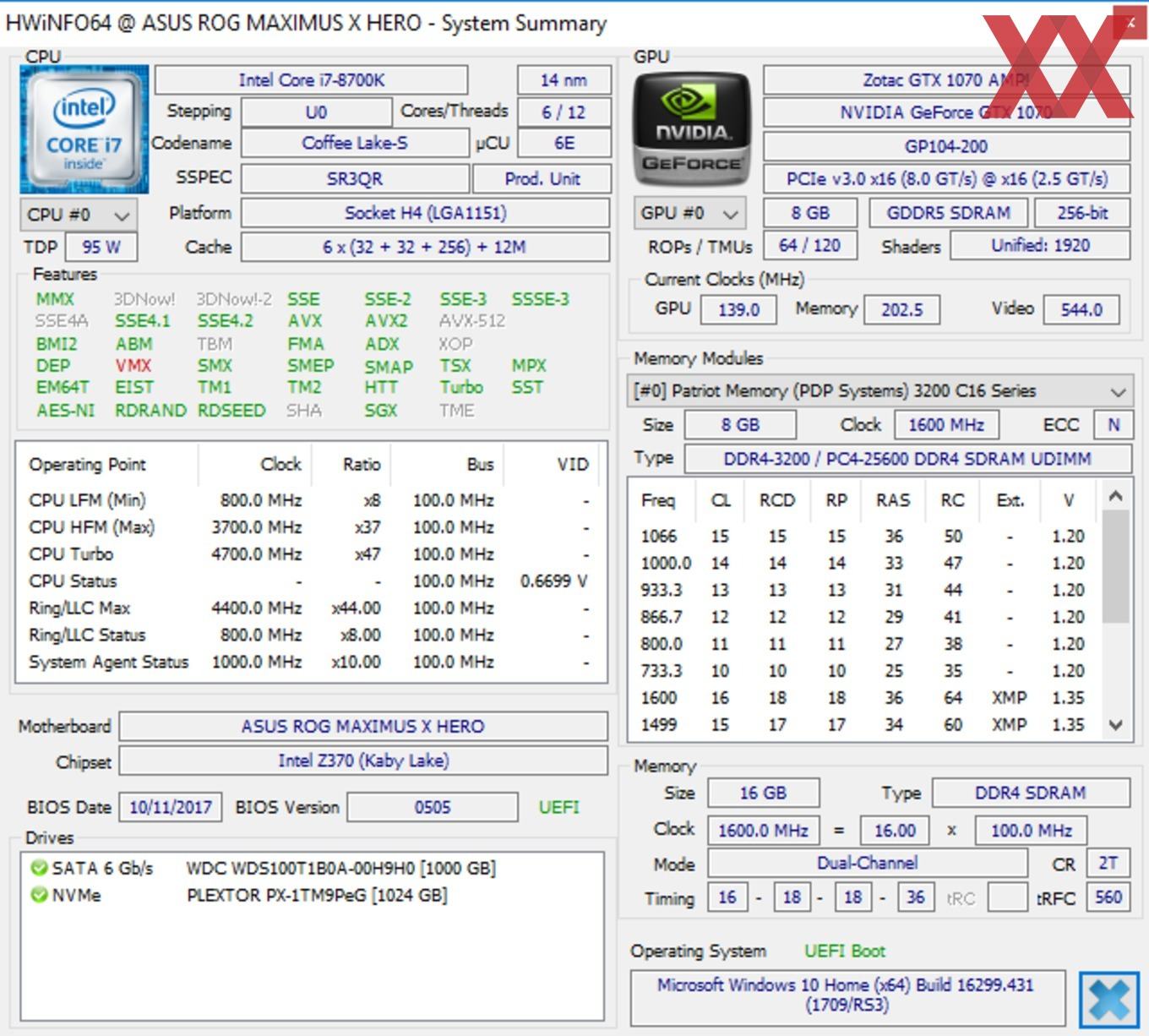This screenshot has width=1149, height=1036.
Task: Click the TDP value 95 W
Action: [x=101, y=248]
